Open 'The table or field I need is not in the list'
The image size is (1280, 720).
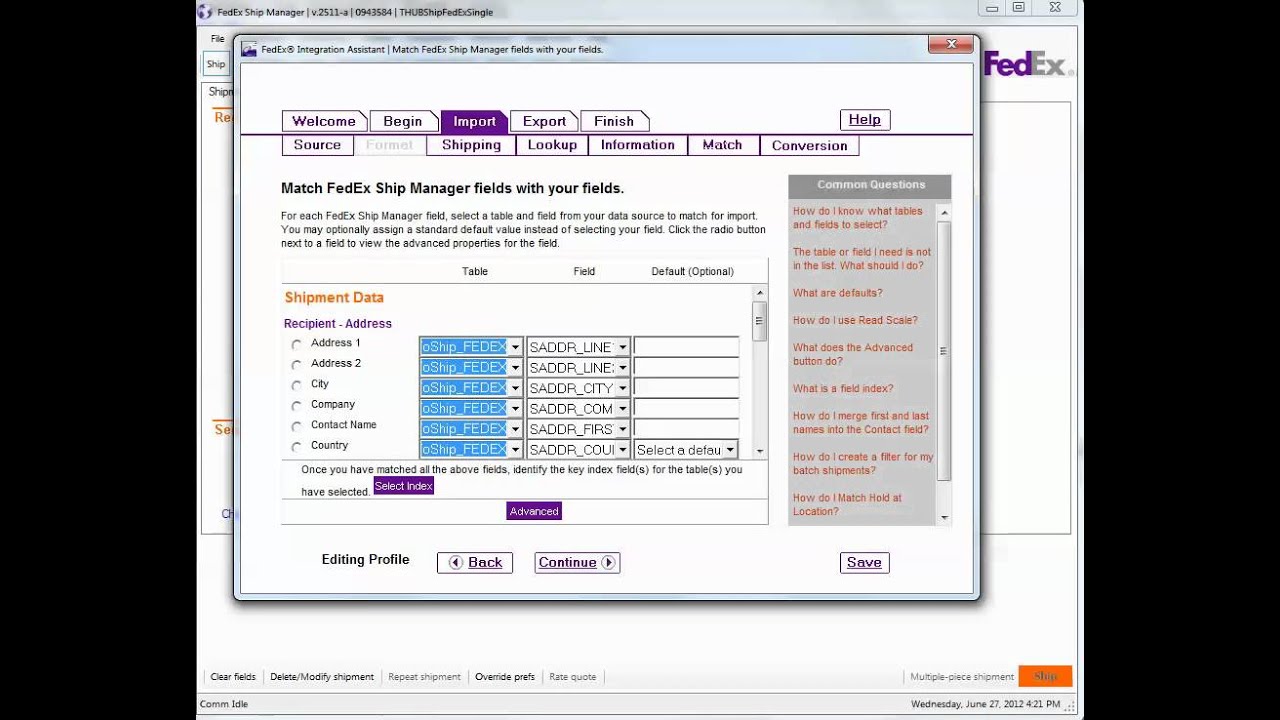pyautogui.click(x=862, y=259)
